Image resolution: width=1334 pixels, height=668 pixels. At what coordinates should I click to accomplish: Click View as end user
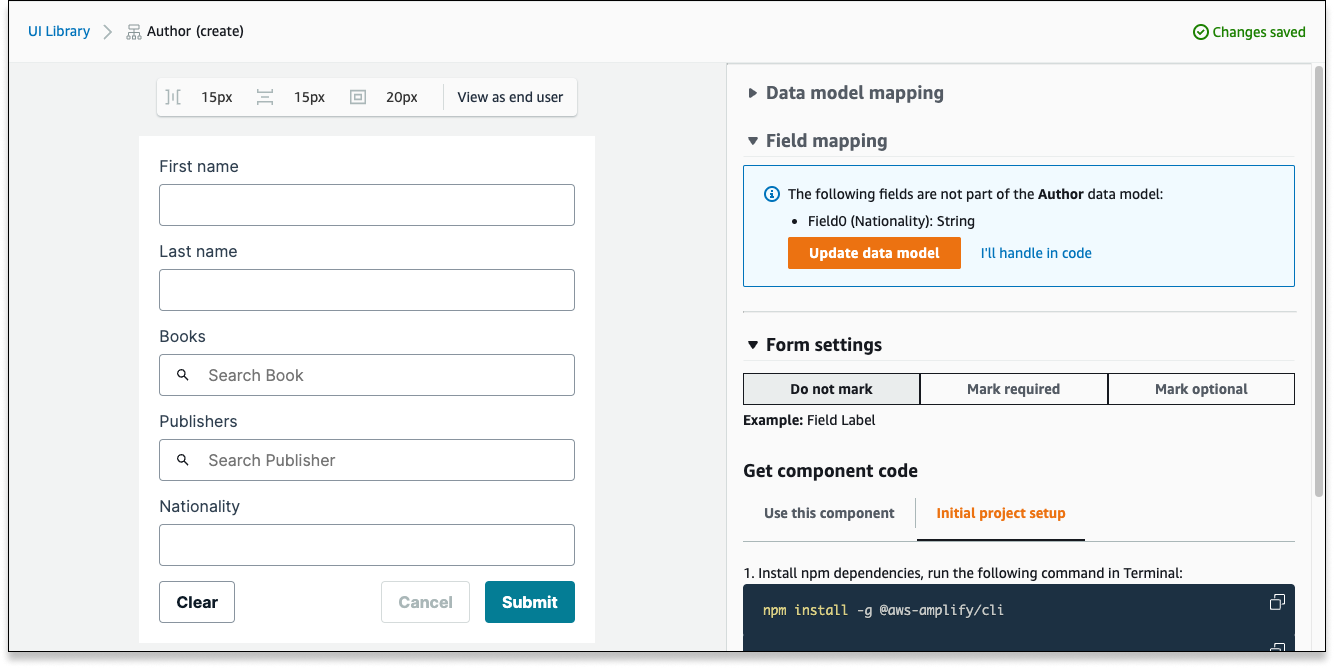[x=510, y=97]
